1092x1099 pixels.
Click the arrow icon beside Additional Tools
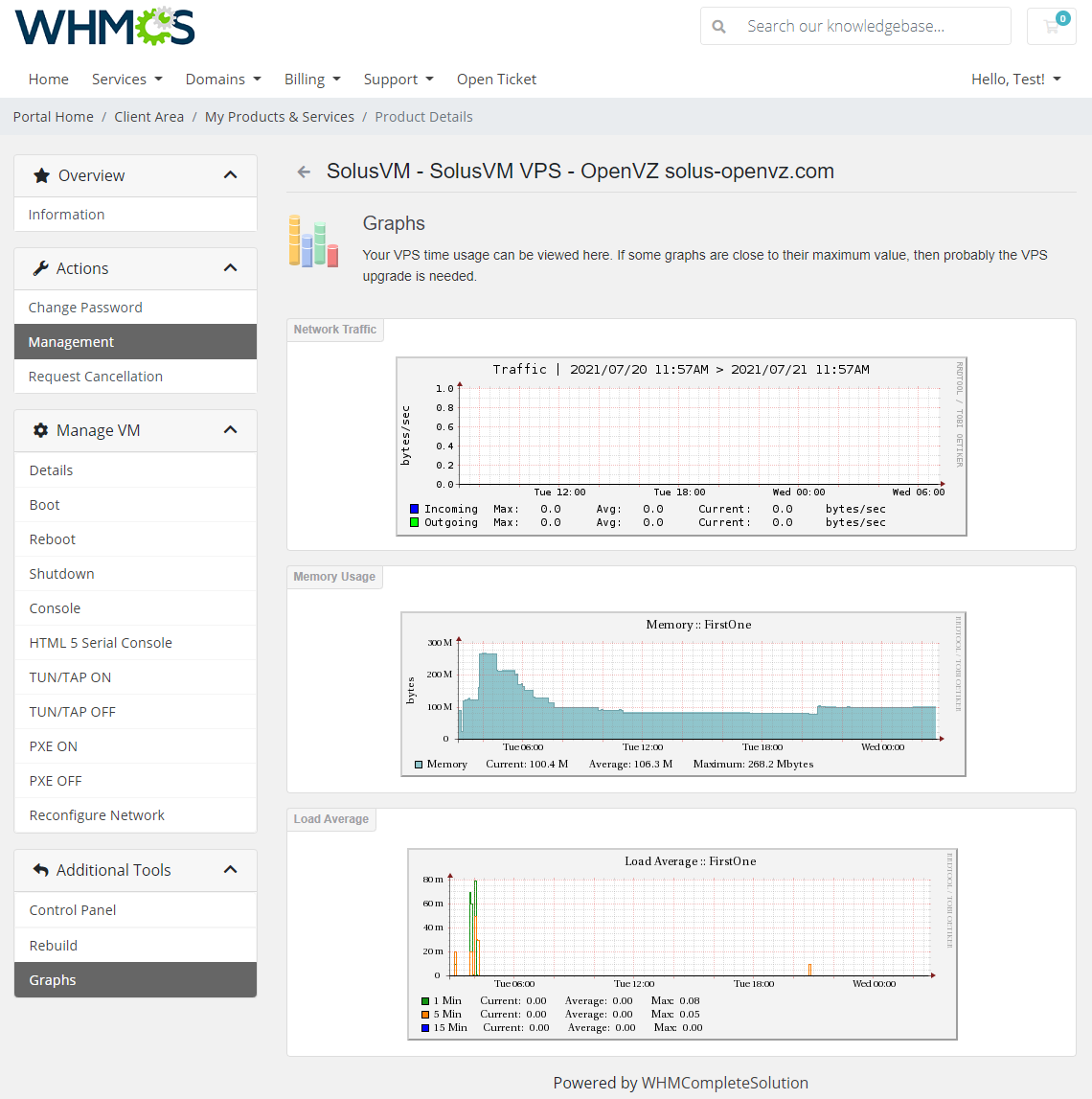coord(40,869)
